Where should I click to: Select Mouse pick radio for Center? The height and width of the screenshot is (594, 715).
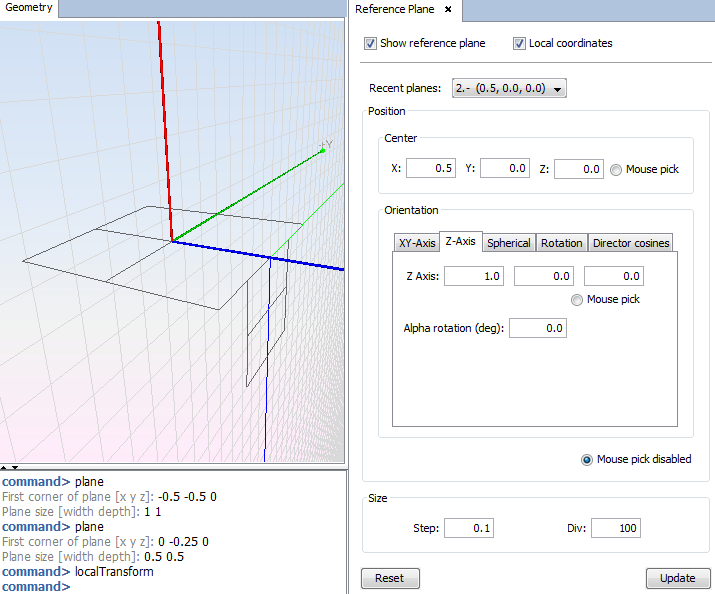point(616,170)
